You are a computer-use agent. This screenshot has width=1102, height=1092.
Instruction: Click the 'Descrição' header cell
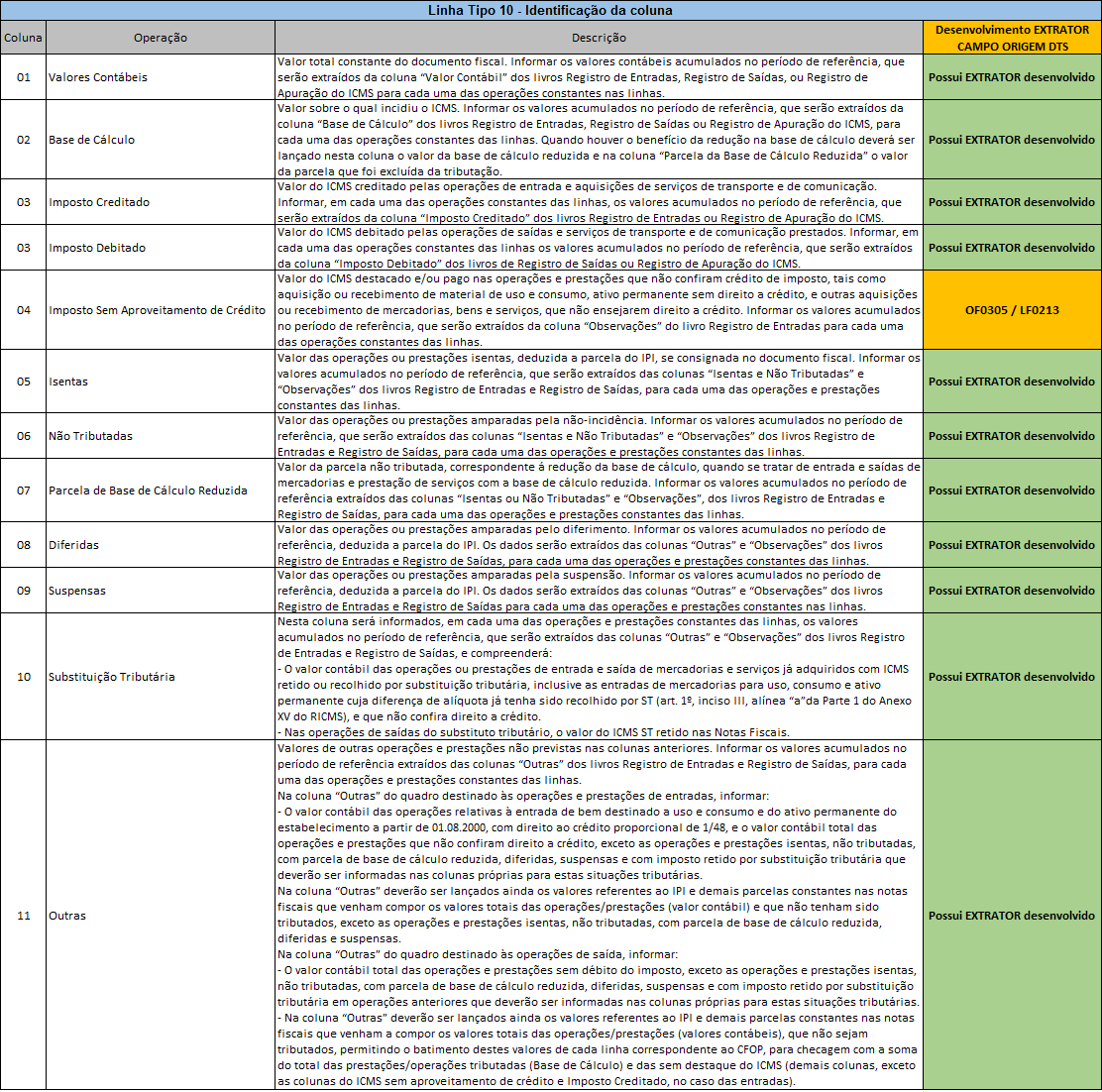click(x=599, y=38)
